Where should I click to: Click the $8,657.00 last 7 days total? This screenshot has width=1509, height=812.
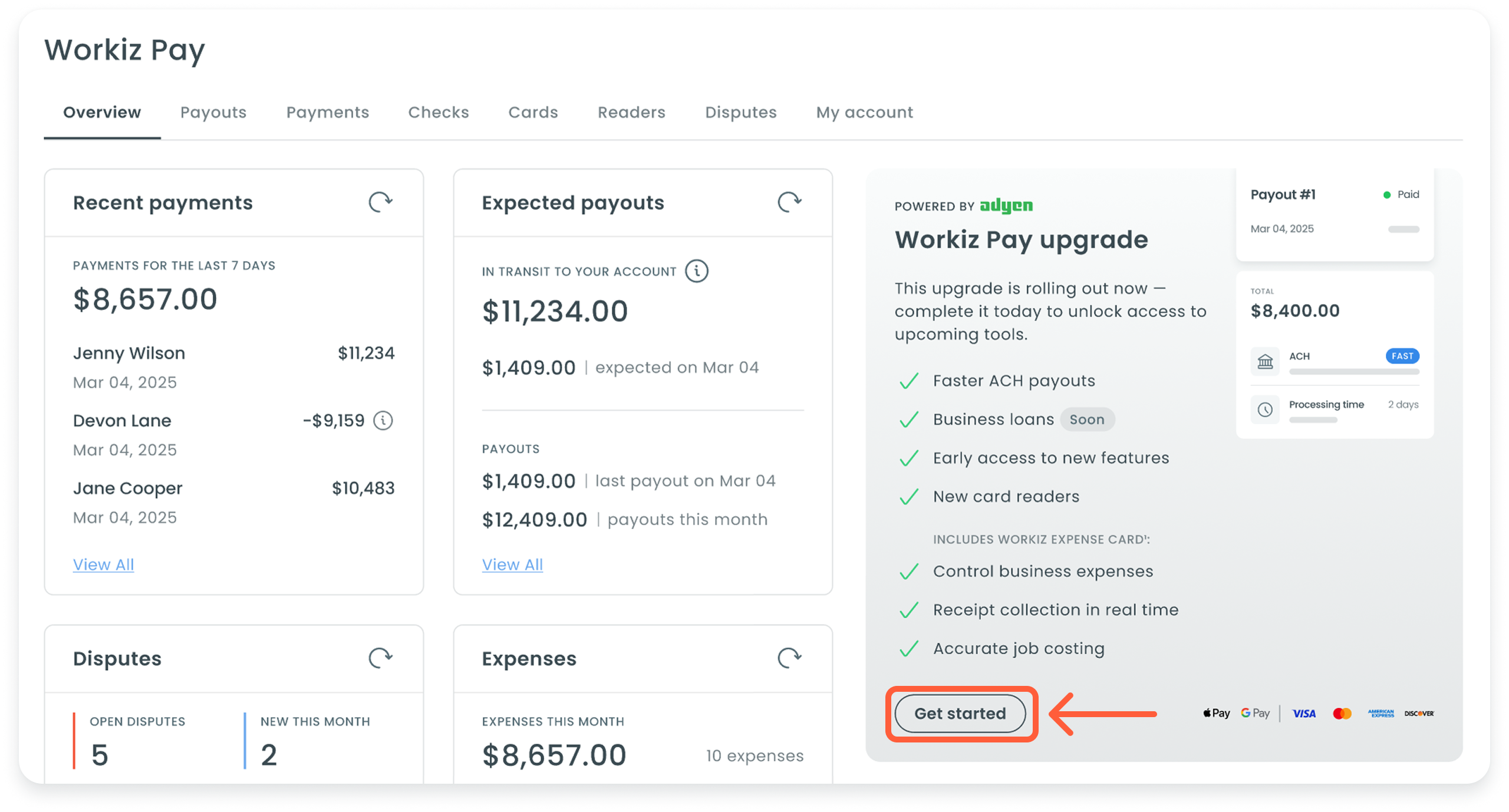point(145,299)
